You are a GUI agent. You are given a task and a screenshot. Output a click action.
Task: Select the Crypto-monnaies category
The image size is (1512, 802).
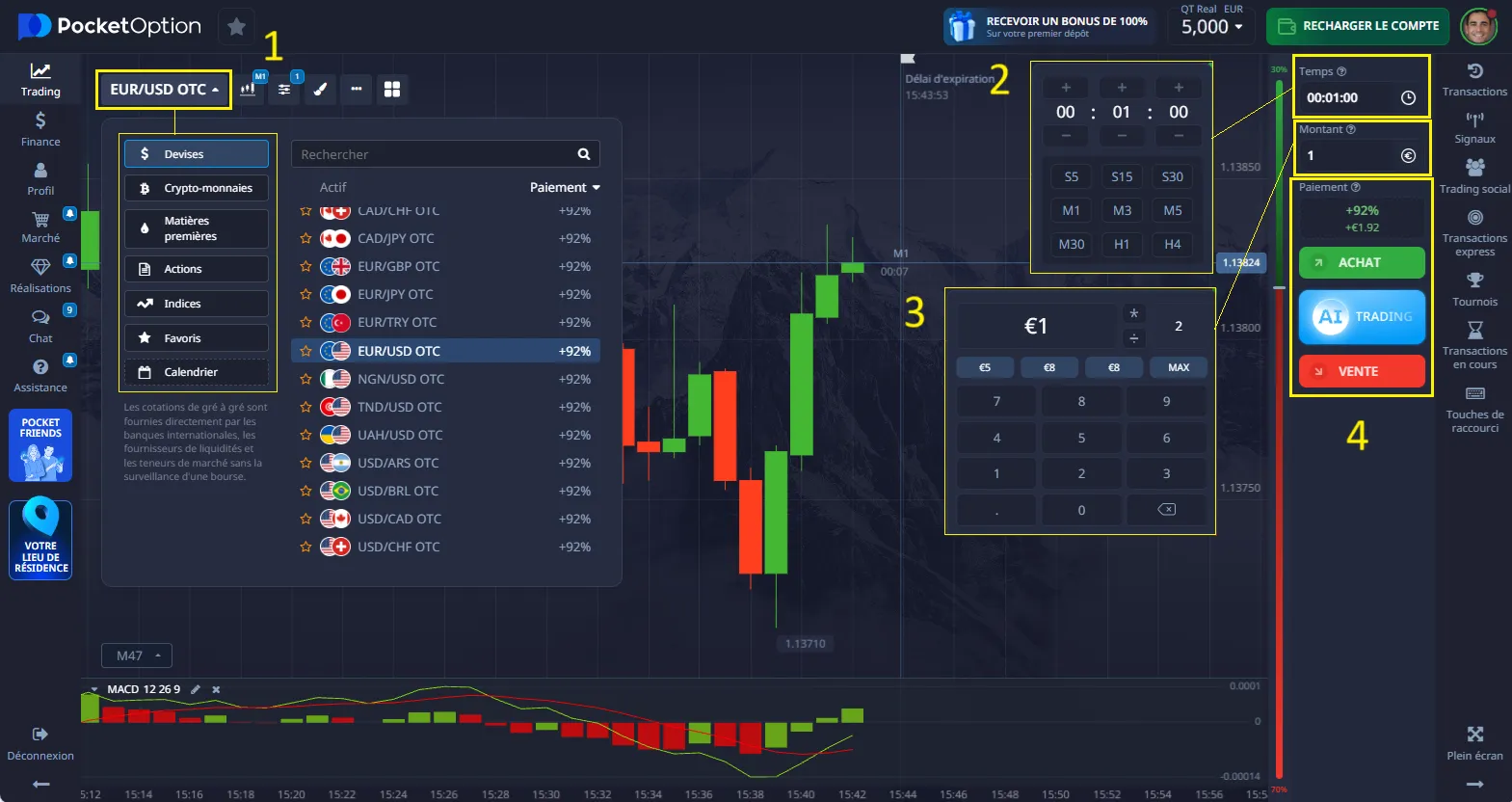(x=197, y=188)
